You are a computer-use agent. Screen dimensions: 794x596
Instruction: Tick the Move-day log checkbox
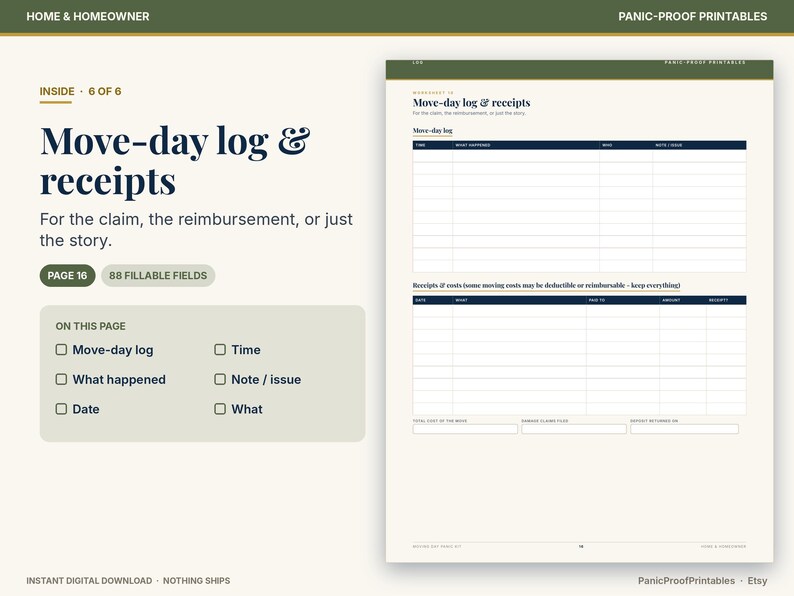[61, 350]
